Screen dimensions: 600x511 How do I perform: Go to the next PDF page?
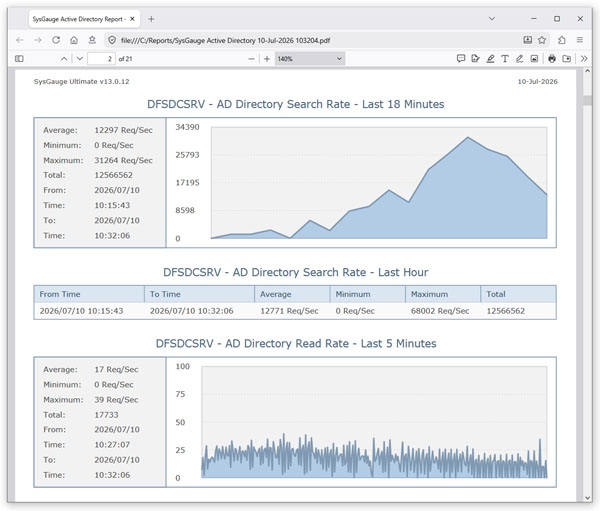point(80,59)
